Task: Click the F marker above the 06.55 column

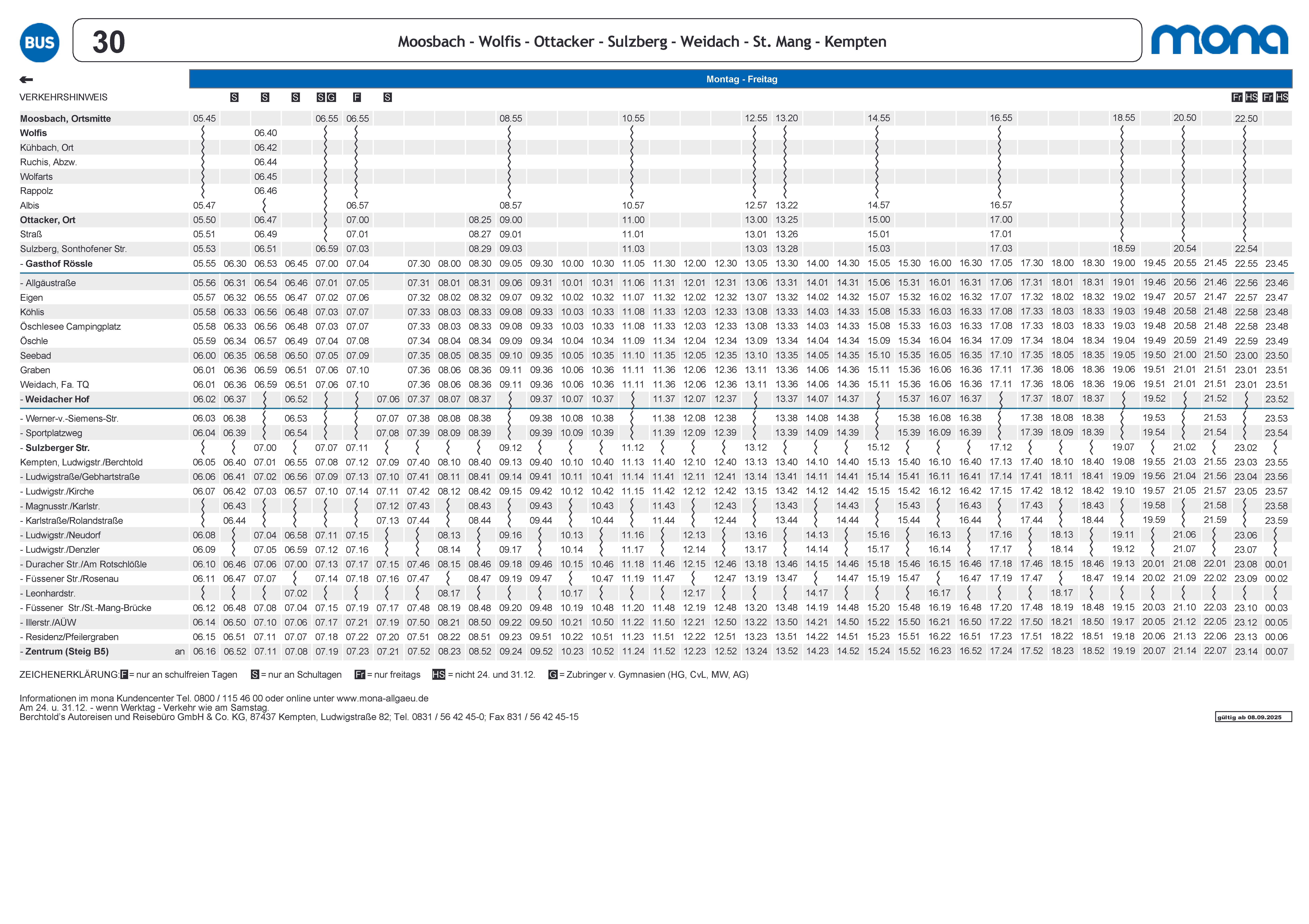Action: [x=357, y=98]
